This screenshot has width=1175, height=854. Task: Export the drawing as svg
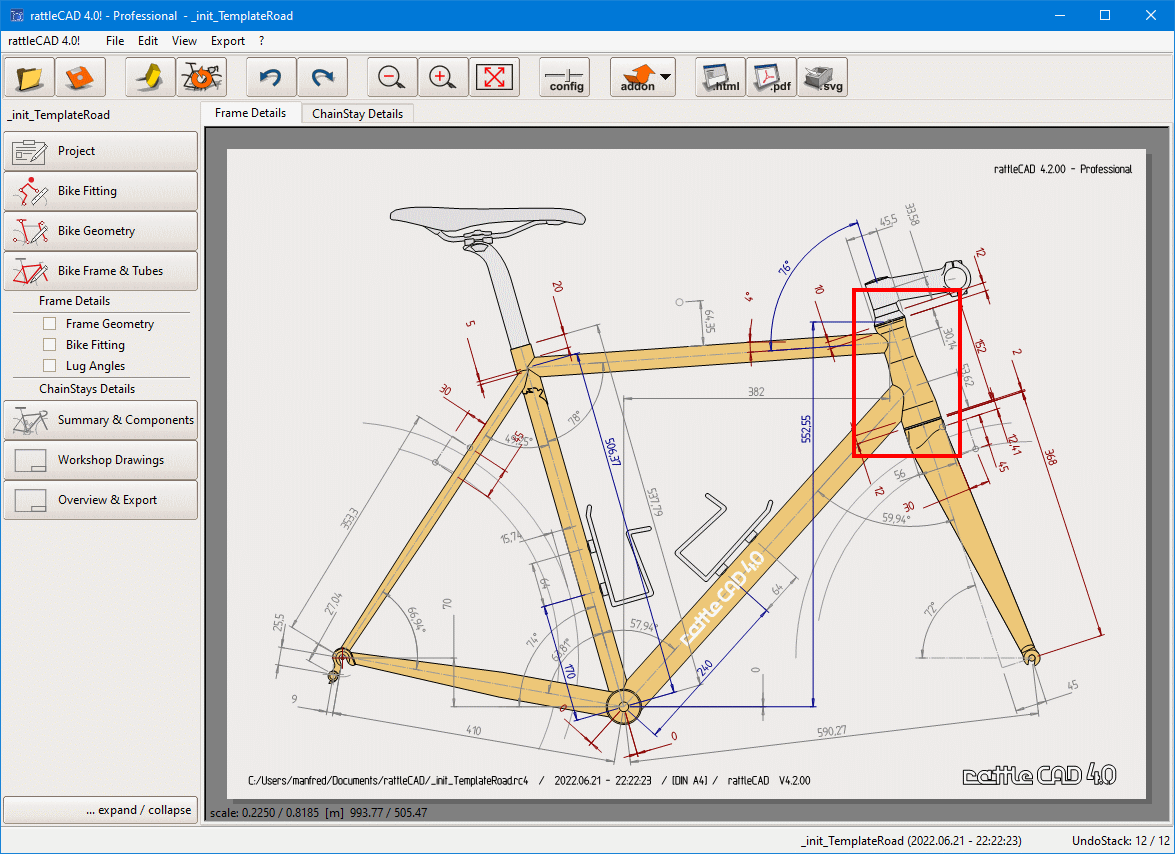pyautogui.click(x=822, y=77)
